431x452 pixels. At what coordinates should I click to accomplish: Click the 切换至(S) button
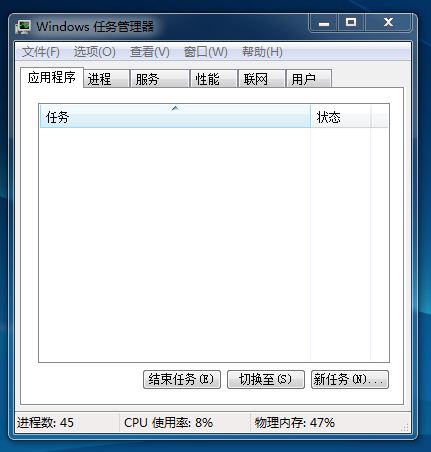(266, 379)
